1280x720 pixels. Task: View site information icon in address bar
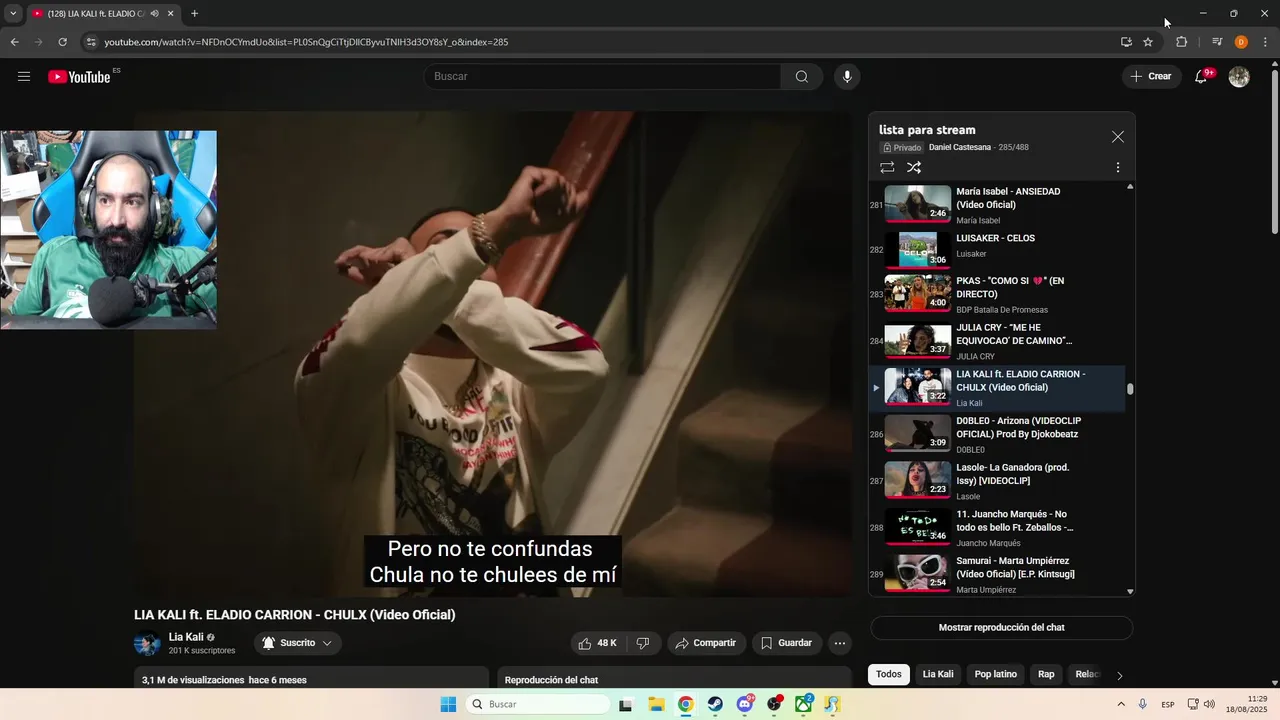click(90, 42)
